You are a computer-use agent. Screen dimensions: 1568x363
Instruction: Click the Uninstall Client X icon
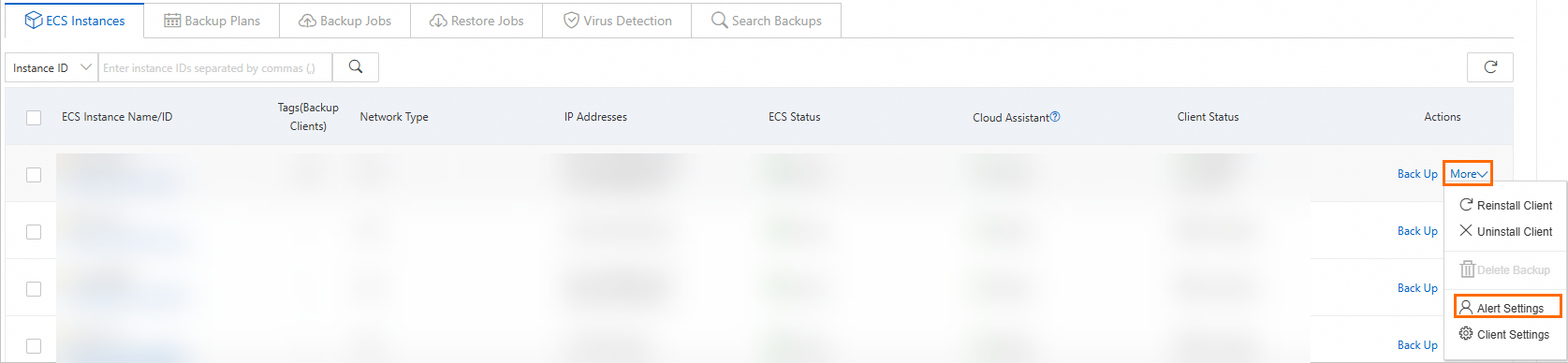tap(1466, 231)
